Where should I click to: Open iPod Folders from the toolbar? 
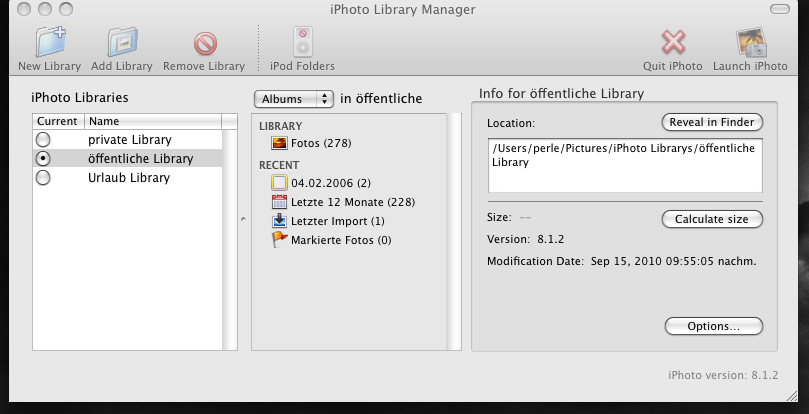click(x=302, y=44)
